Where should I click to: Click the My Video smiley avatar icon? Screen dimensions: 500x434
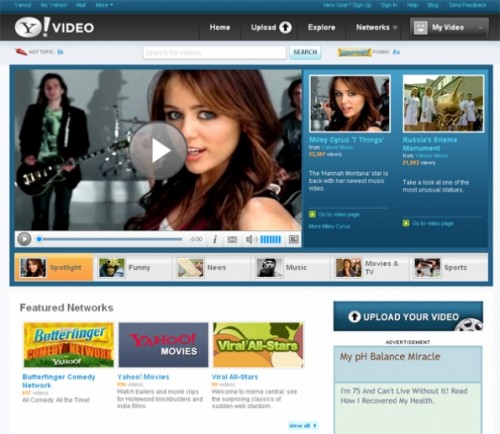tap(420, 27)
